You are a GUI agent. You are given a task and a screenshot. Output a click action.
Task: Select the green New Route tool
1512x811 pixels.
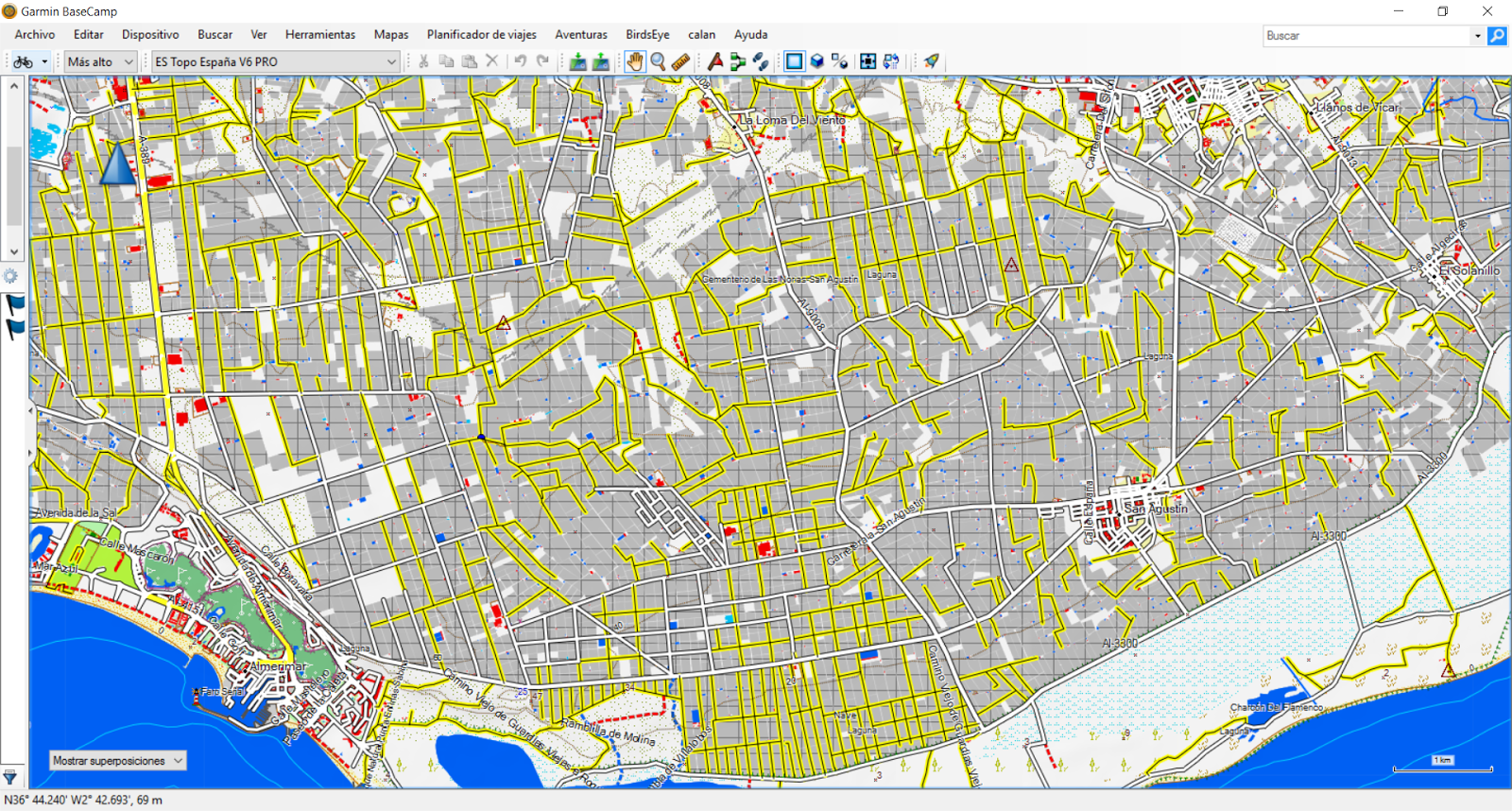(738, 61)
